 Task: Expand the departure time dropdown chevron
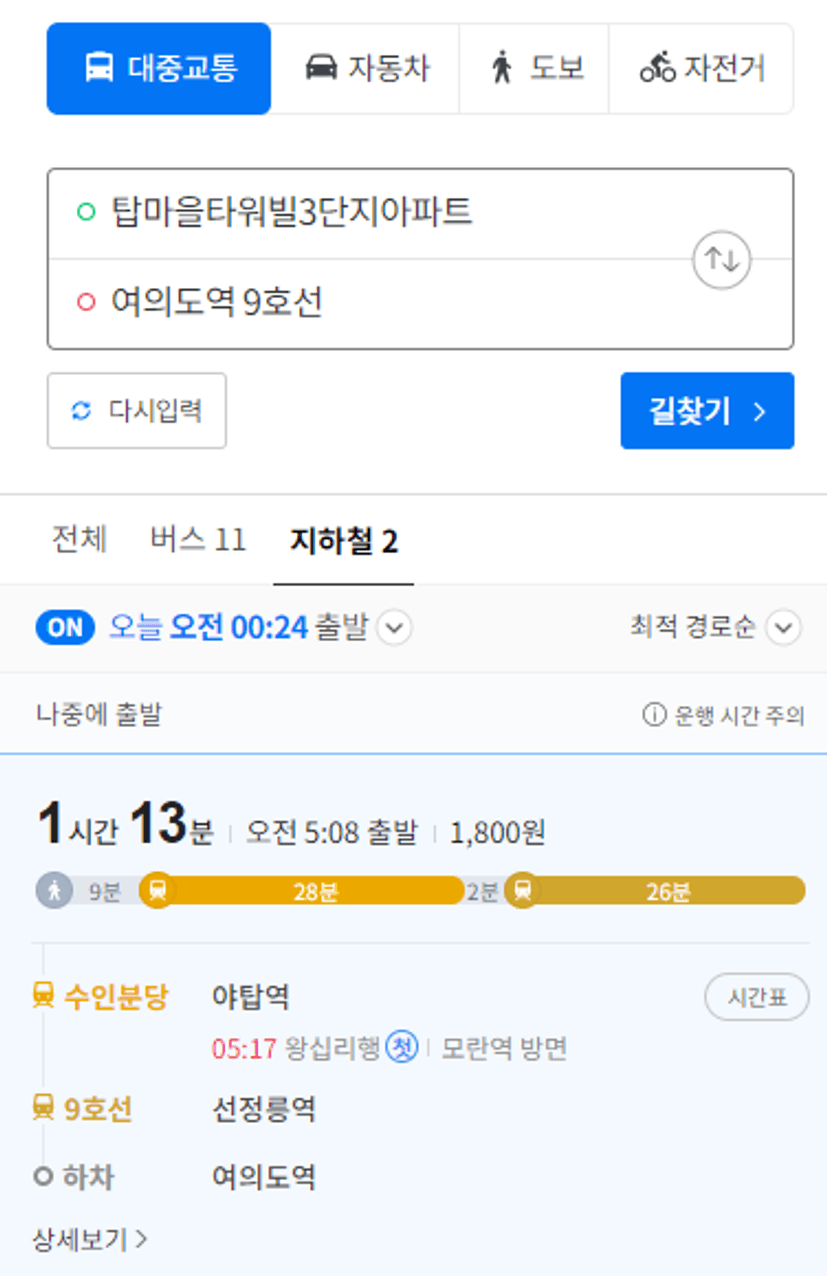(x=395, y=629)
